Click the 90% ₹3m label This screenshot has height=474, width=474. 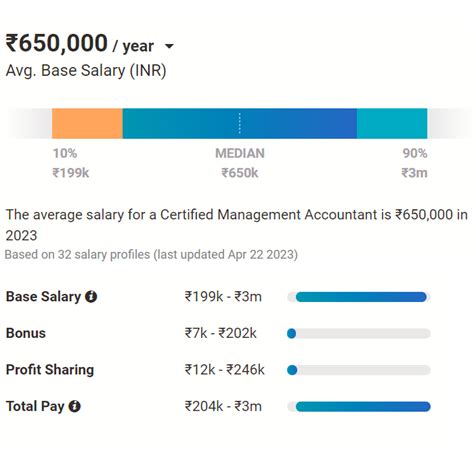[x=414, y=163]
